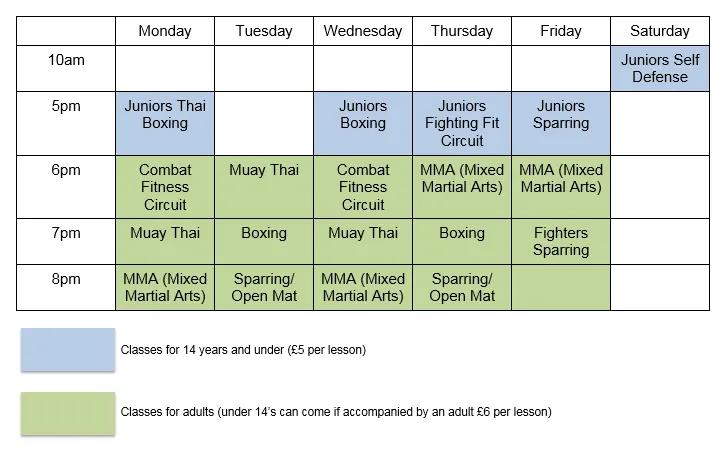This screenshot has width=727, height=450.
Task: Select Monday's 8pm MMA class
Action: (x=165, y=287)
